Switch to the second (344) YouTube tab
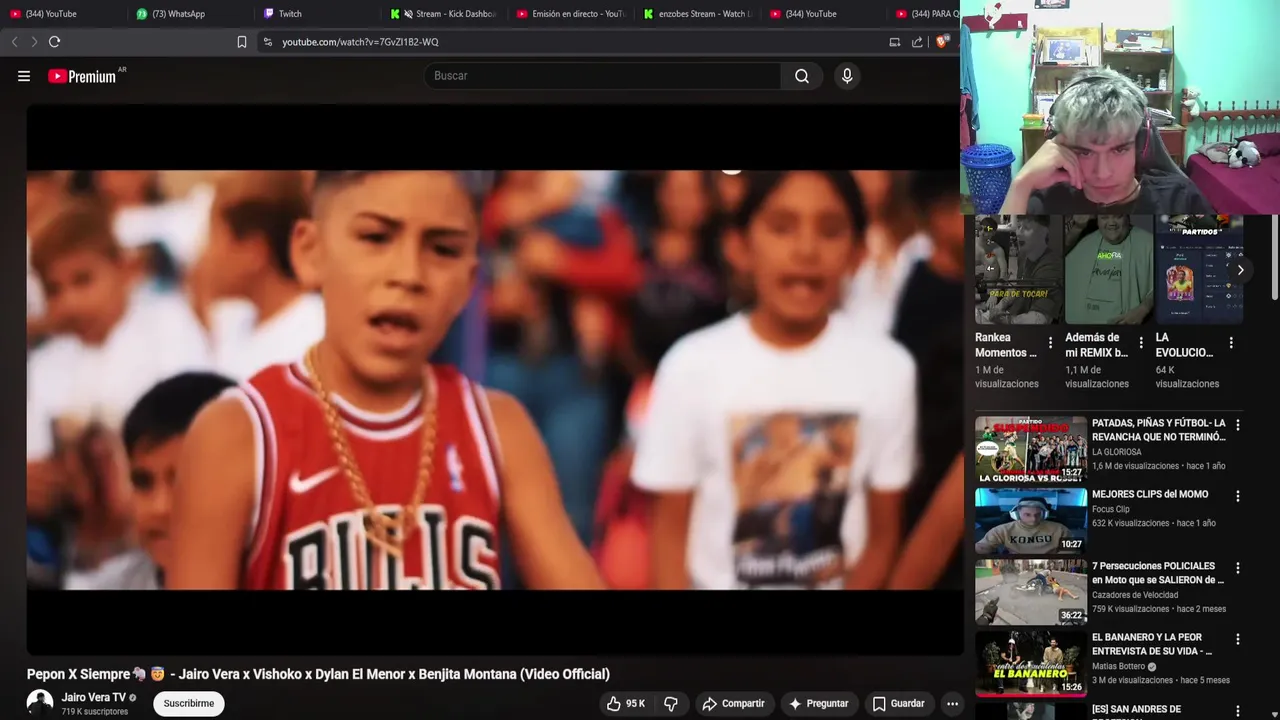Viewport: 1280px width, 720px height. coord(824,14)
